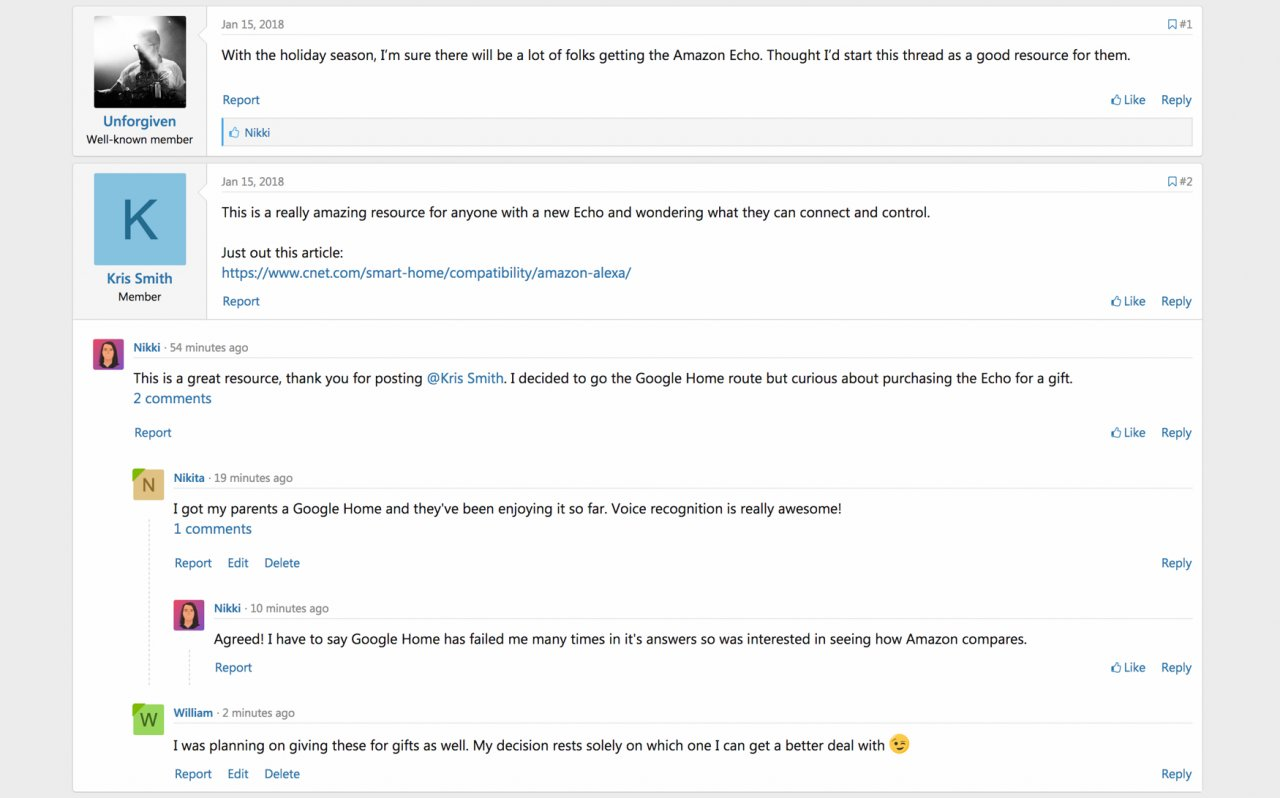
Task: Report Unforgiven's first post
Action: [x=241, y=100]
